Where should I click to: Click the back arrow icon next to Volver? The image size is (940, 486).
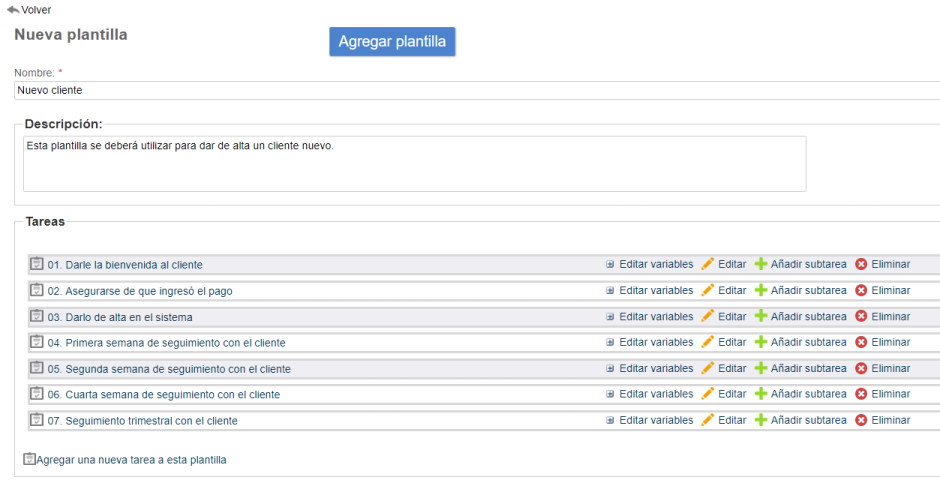[12, 10]
